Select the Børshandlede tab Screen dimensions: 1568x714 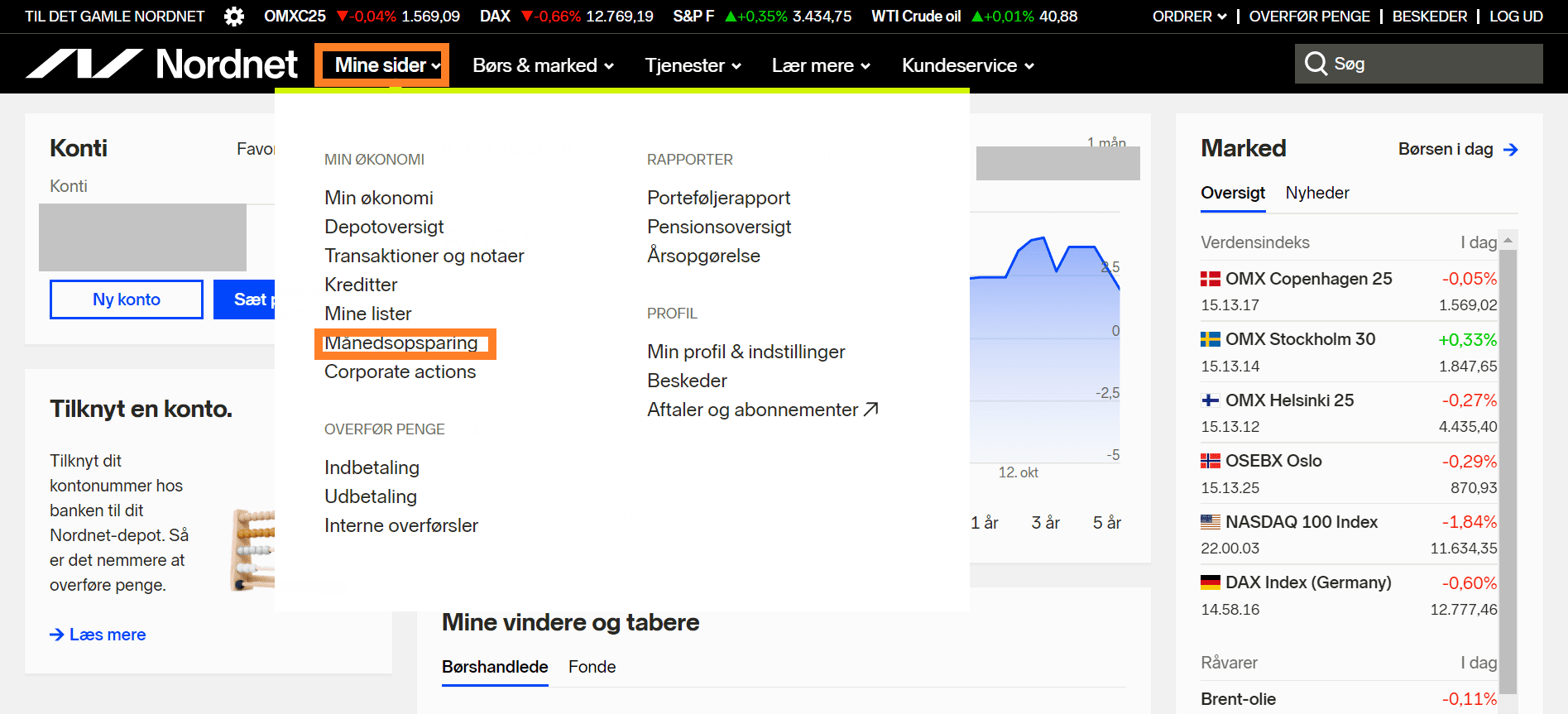(x=495, y=667)
